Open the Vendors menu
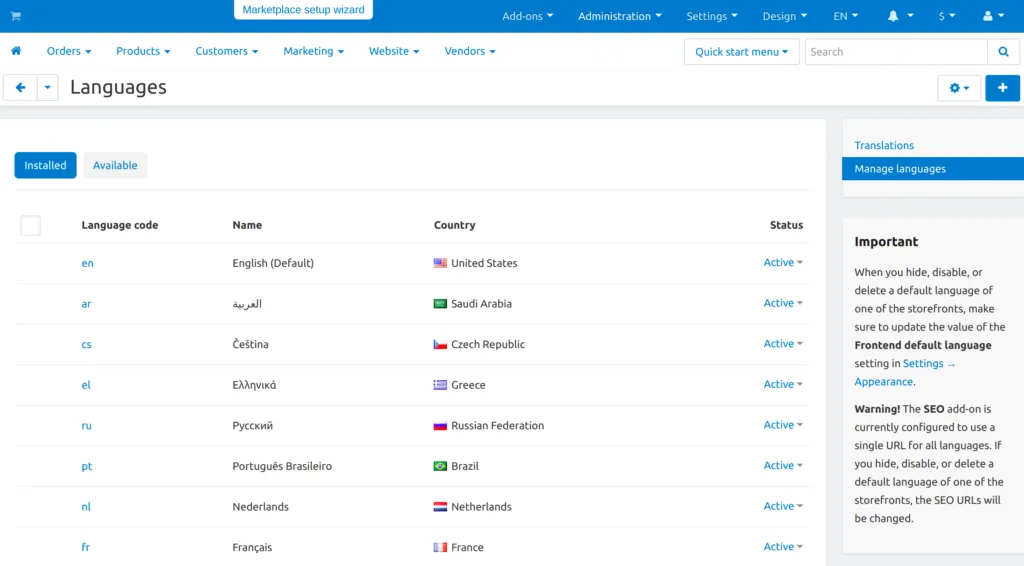The width and height of the screenshot is (1024, 566). (x=470, y=51)
